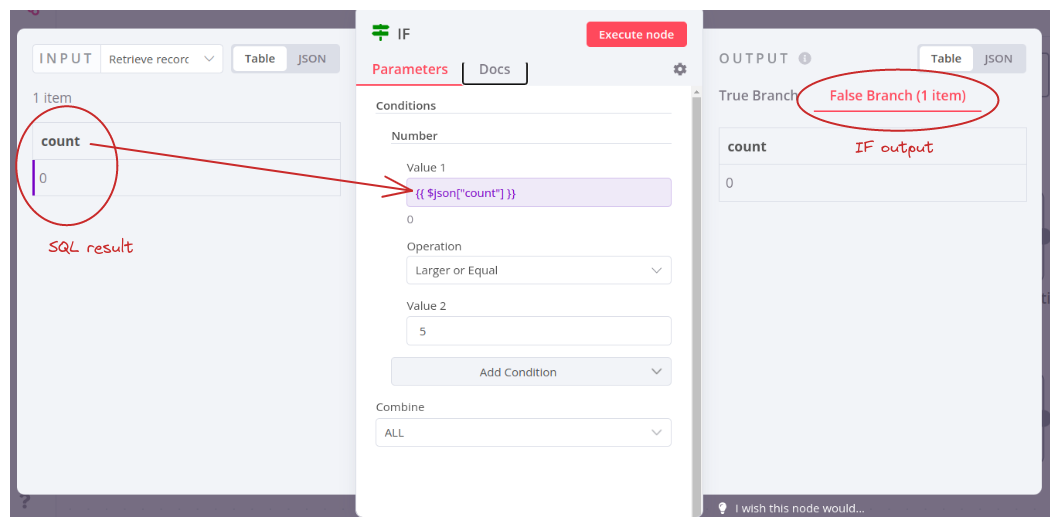Viewport: 1060px width, 527px height.
Task: Expand the Add Condition dropdown
Action: (531, 372)
